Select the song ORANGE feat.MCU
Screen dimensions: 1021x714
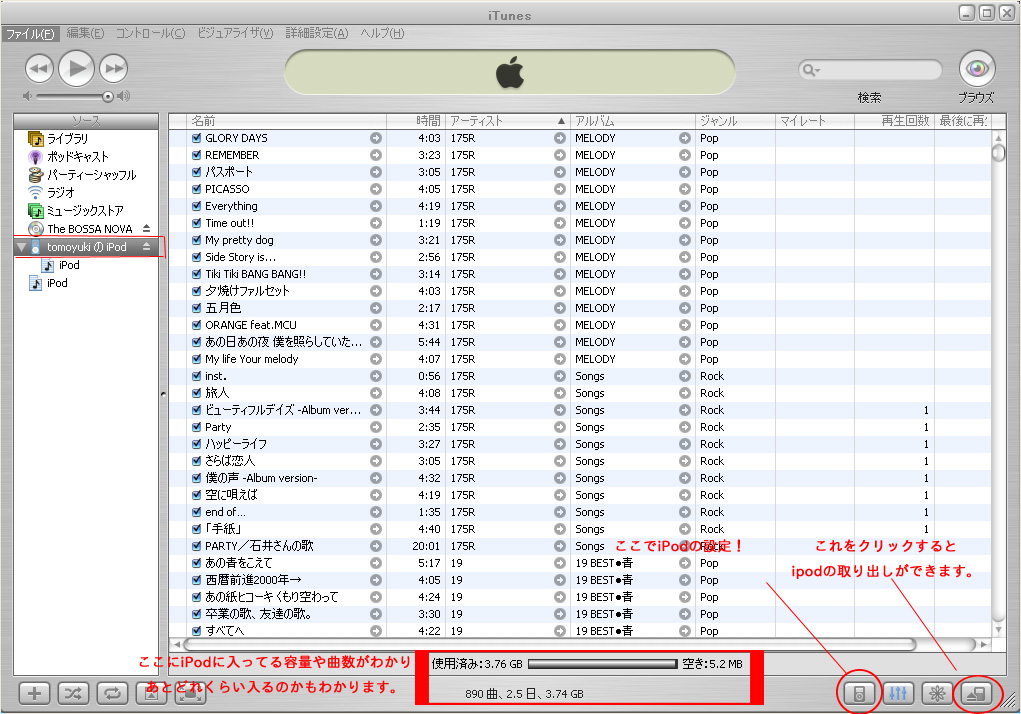click(x=251, y=325)
